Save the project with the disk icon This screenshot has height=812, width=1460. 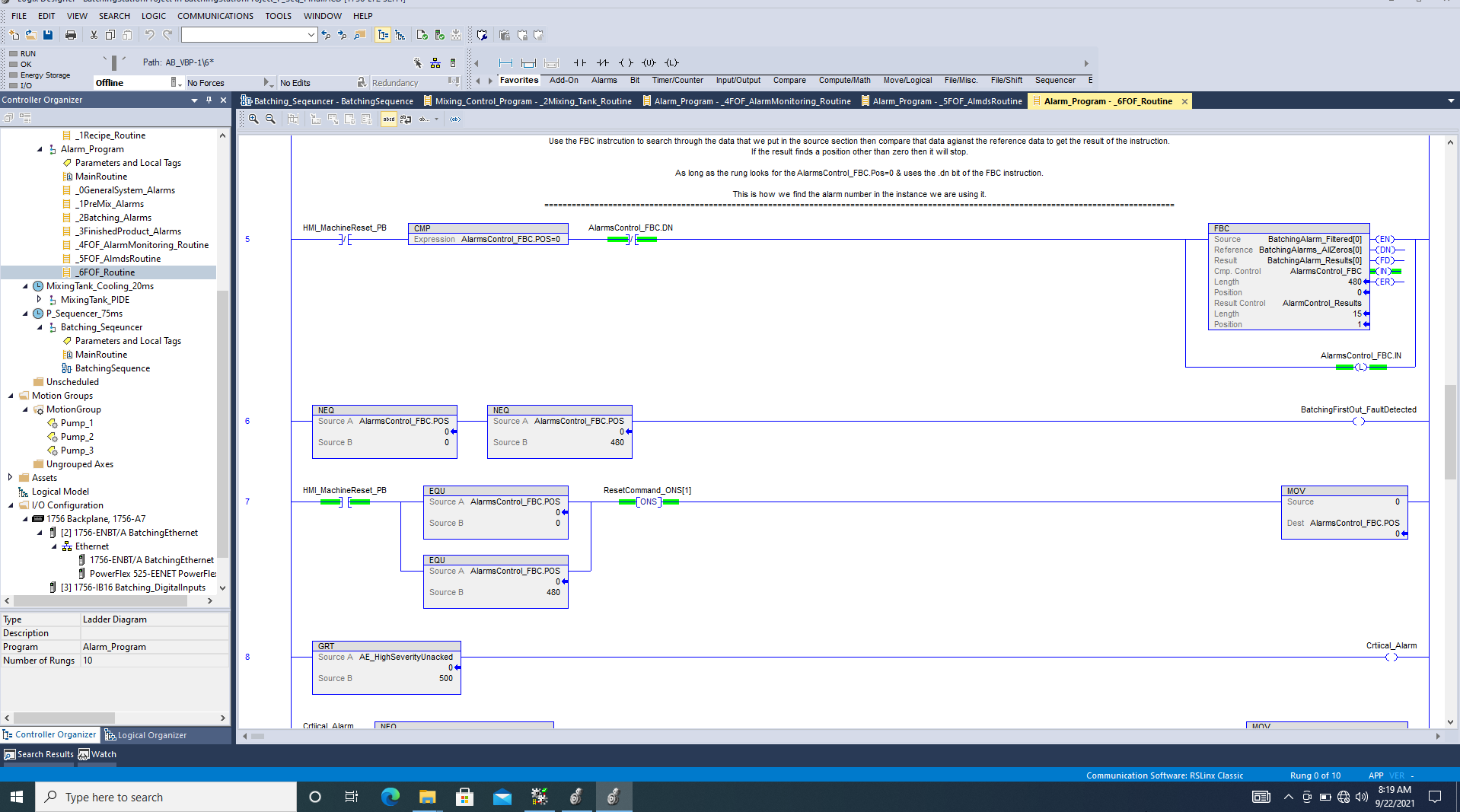[x=48, y=35]
